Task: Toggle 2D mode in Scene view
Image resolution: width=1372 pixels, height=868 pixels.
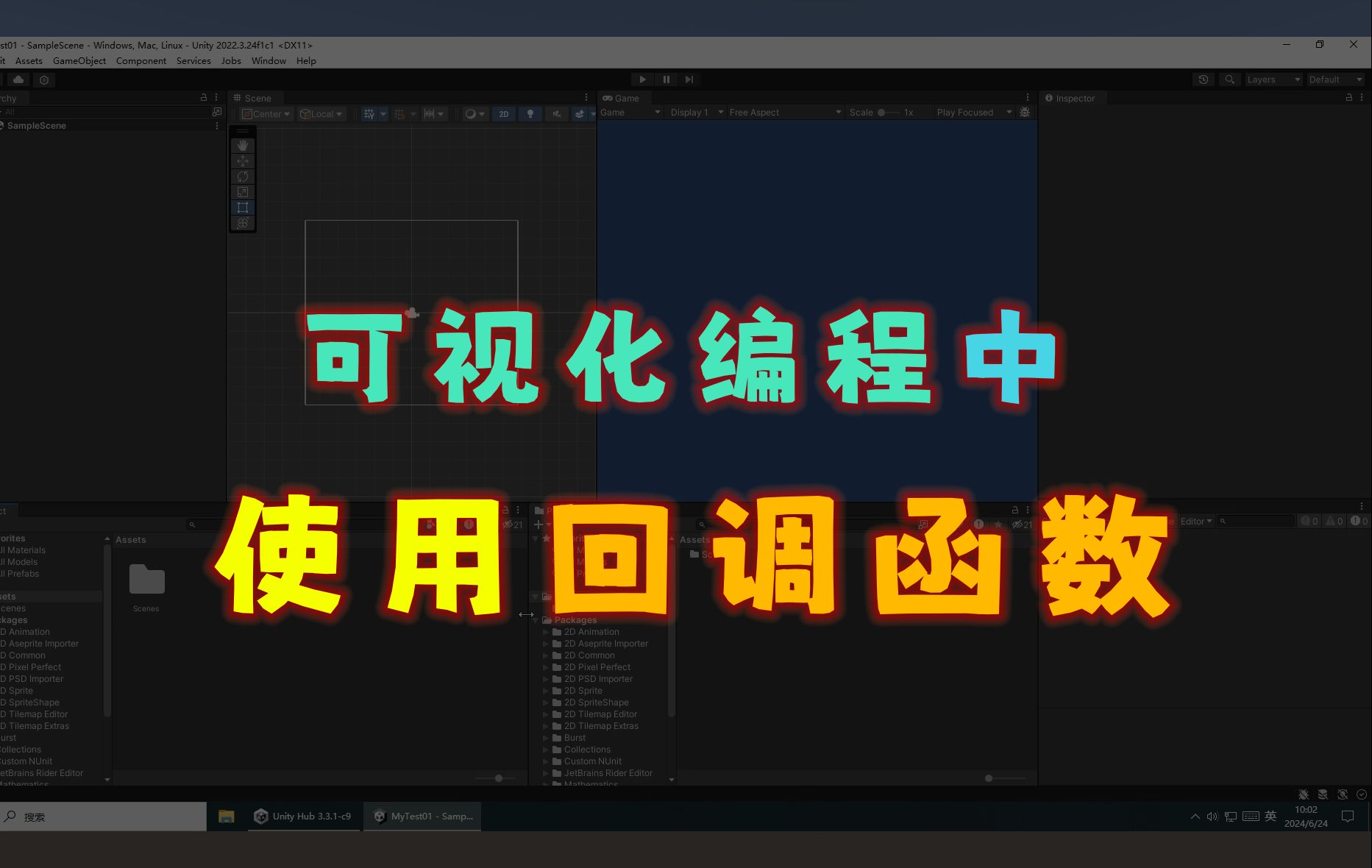Action: tap(503, 114)
